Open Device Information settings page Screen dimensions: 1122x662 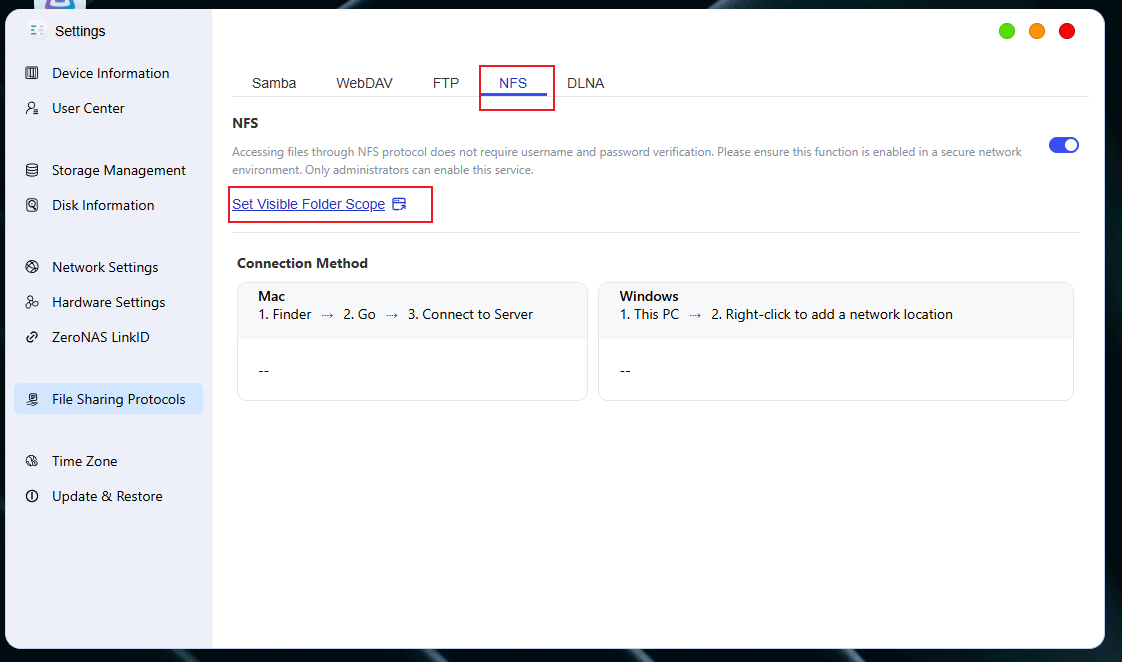point(109,73)
